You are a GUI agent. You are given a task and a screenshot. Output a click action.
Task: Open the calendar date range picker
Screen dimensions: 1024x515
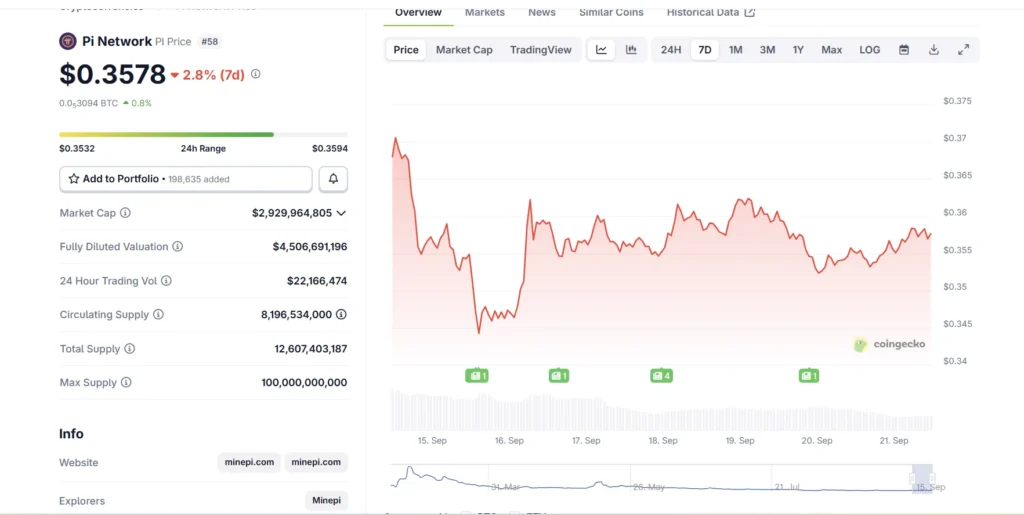point(904,50)
